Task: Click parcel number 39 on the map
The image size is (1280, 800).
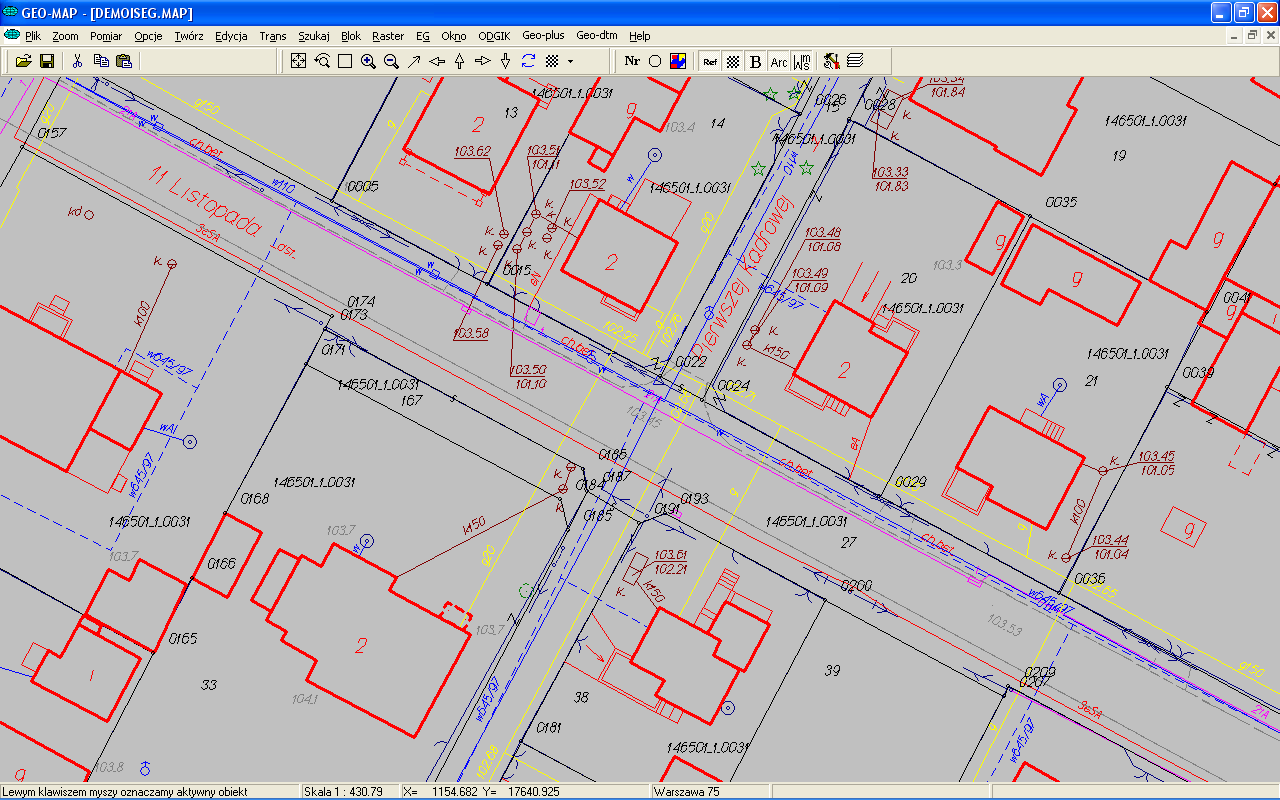Action: click(x=832, y=670)
